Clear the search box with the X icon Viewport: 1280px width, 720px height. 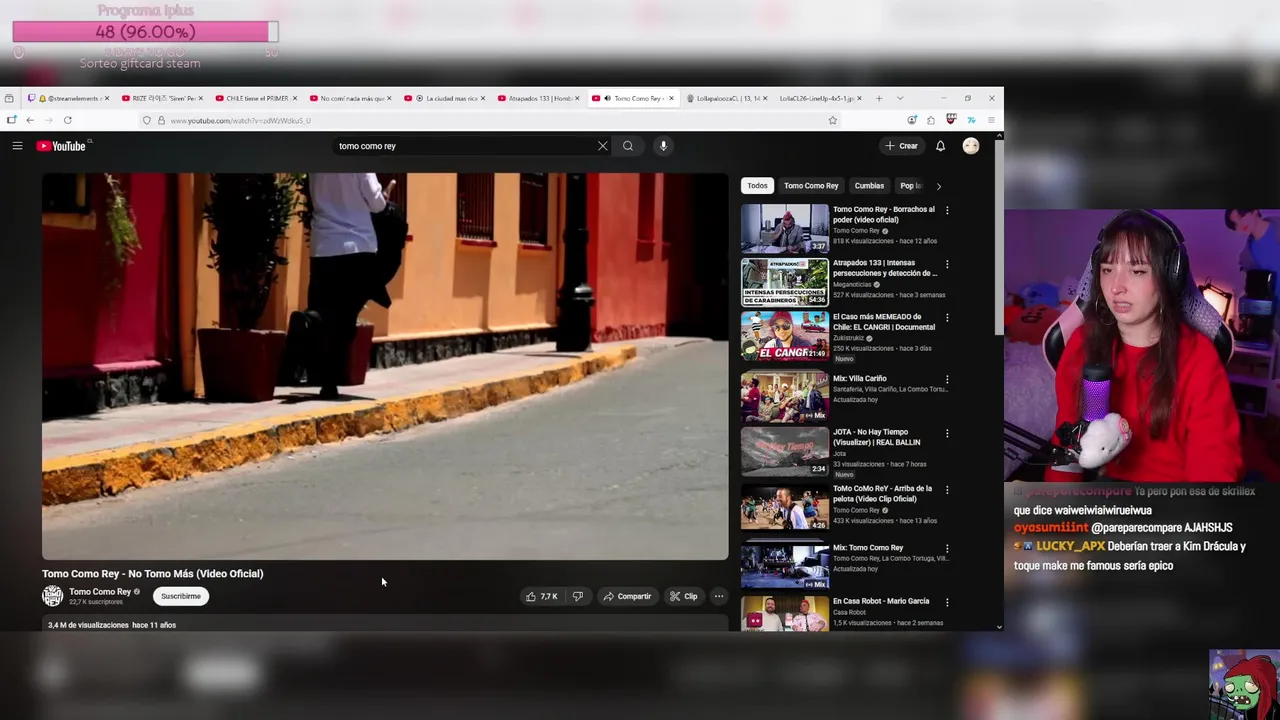pyautogui.click(x=602, y=146)
